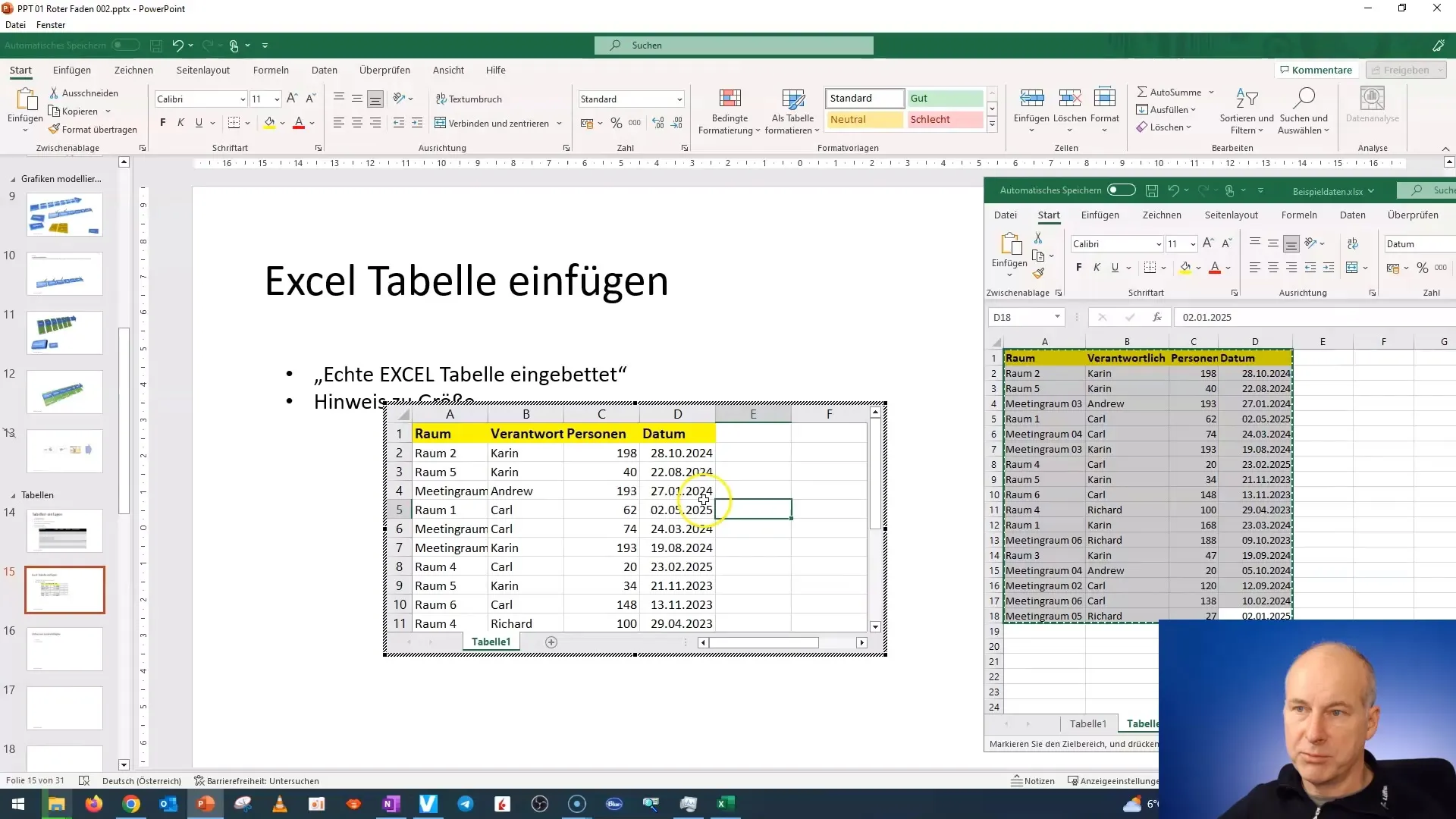Click the Suchen search box in the PowerPoint title bar

pos(734,45)
